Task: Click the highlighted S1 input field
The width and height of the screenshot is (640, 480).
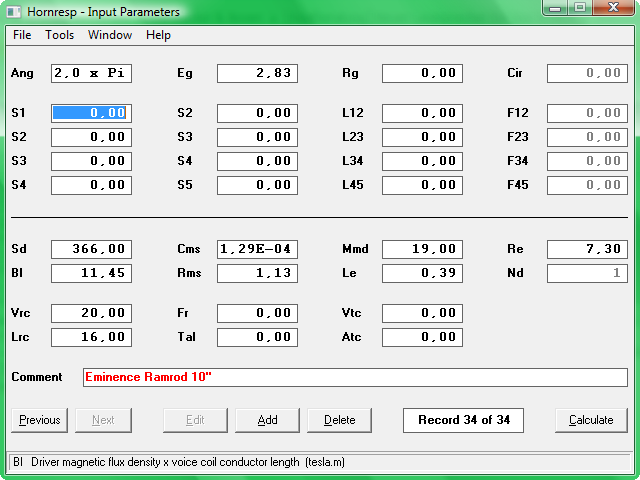Action: (91, 113)
